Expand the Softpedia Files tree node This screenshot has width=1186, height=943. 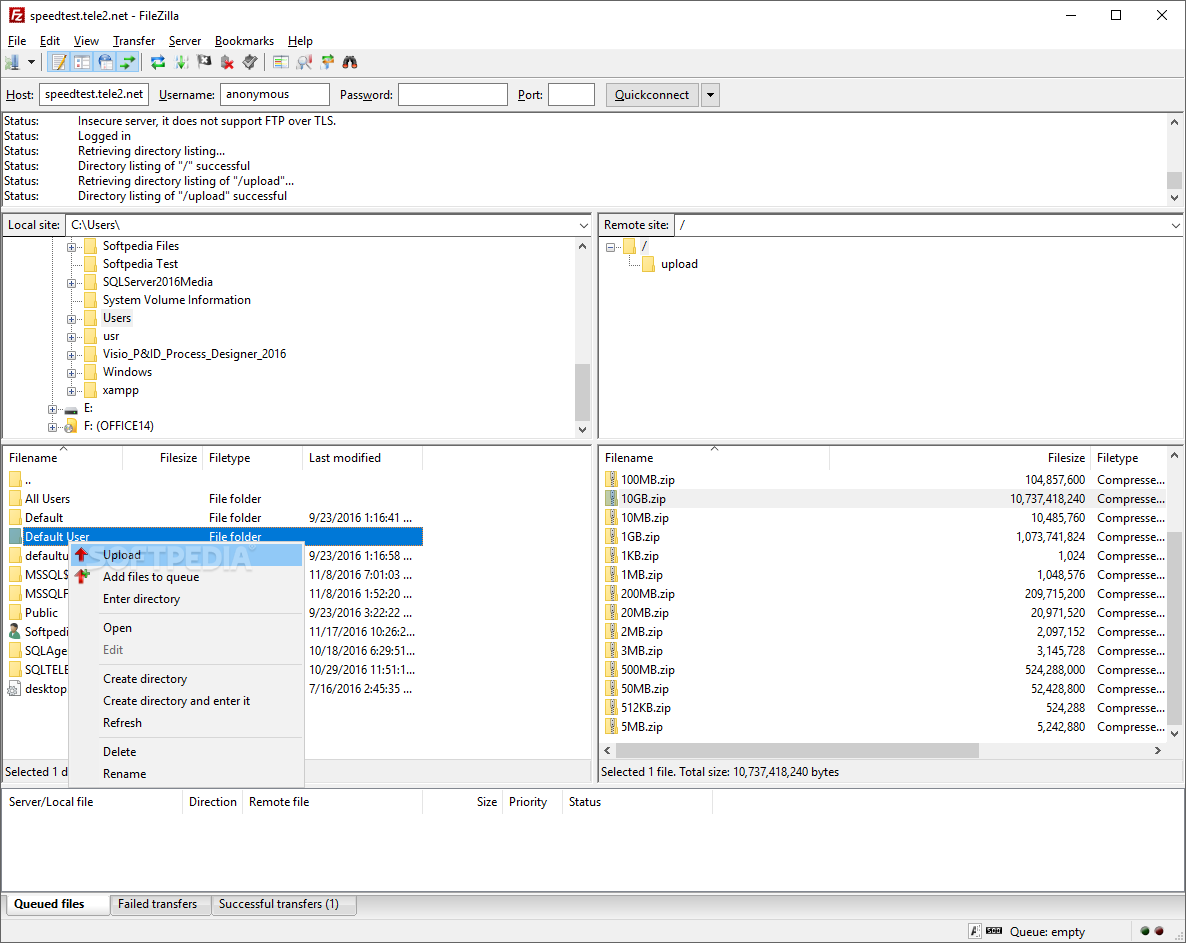coord(71,247)
